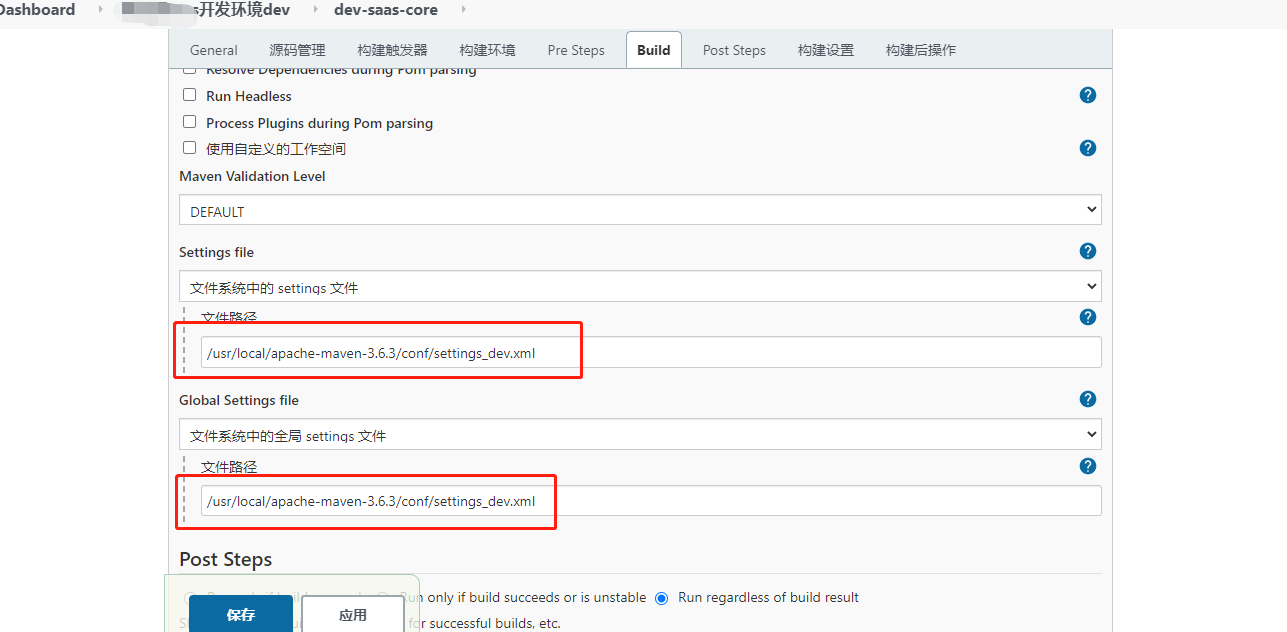Viewport: 1287px width, 632px height.
Task: Click the 保存 save button
Action: pyautogui.click(x=241, y=614)
